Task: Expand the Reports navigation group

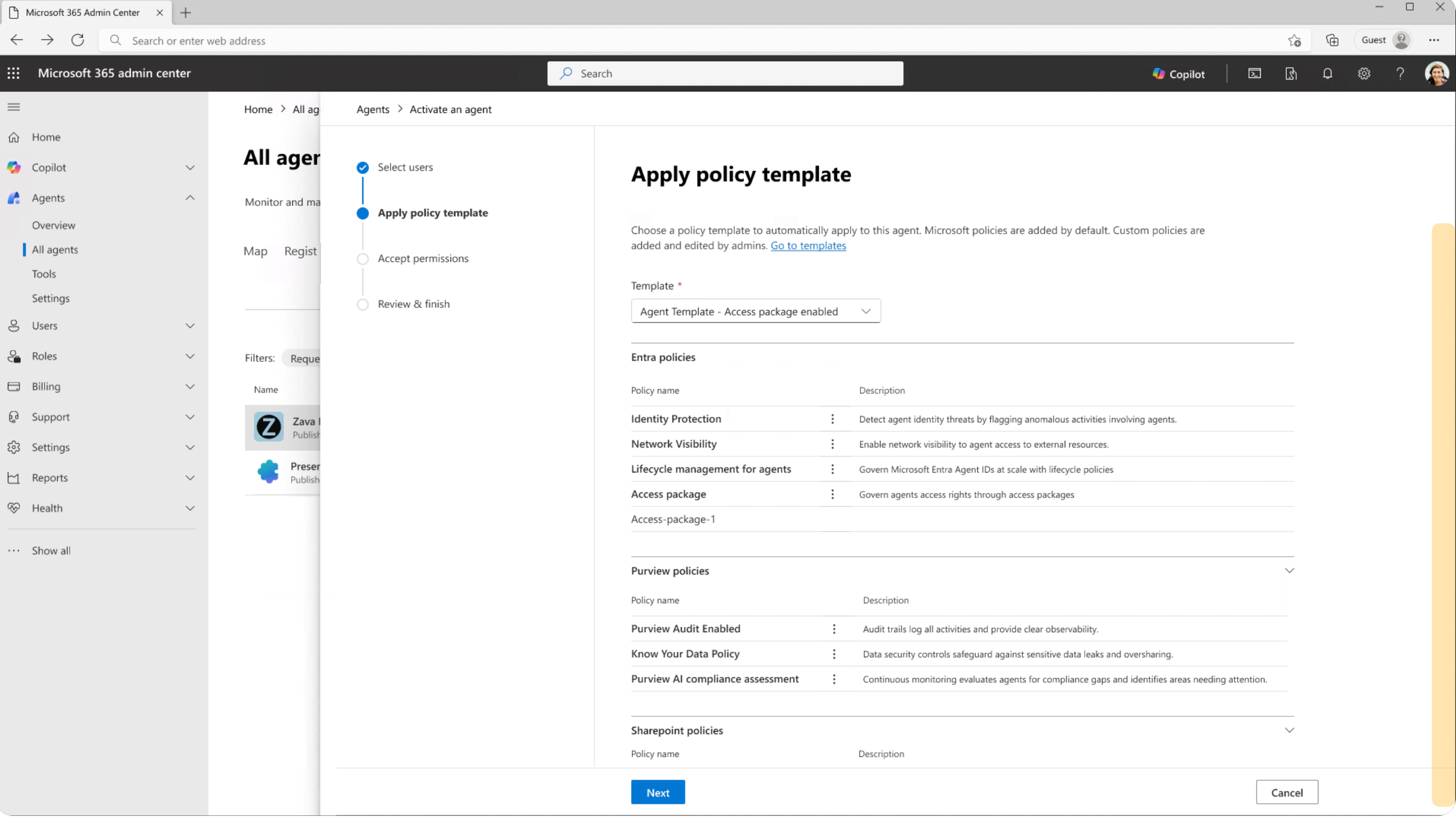Action: [190, 478]
